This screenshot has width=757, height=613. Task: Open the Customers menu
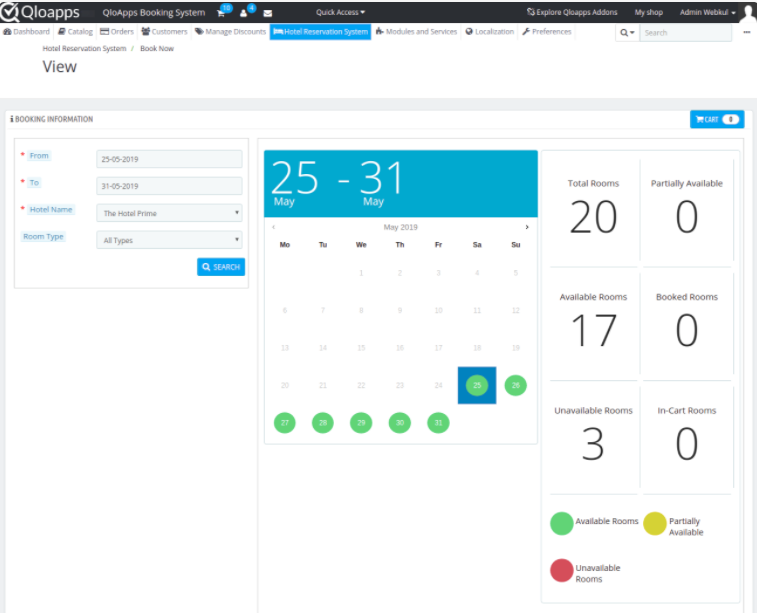[x=164, y=31]
